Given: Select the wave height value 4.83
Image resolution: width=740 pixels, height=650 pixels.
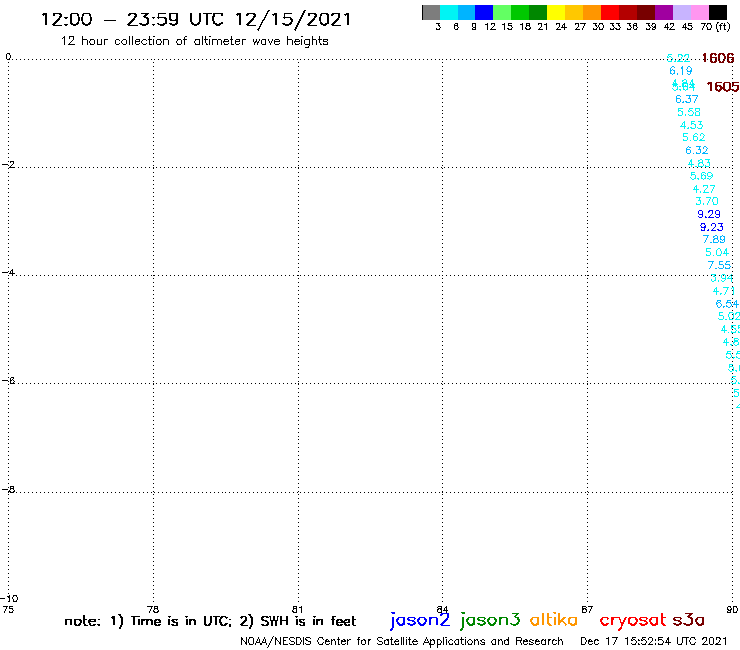Looking at the screenshot, I should (x=699, y=163).
